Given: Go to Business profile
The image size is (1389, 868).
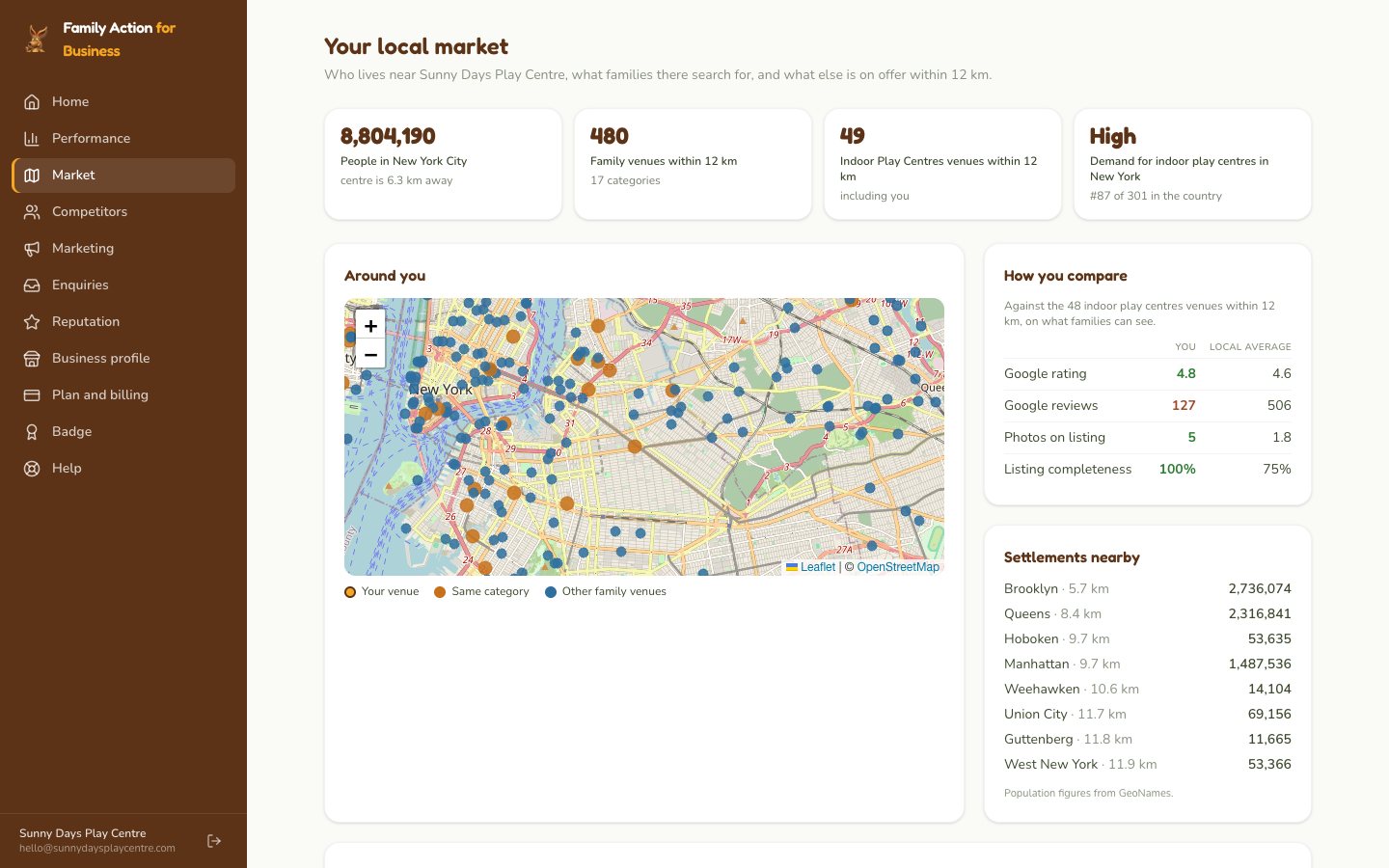Looking at the screenshot, I should 123,358.
